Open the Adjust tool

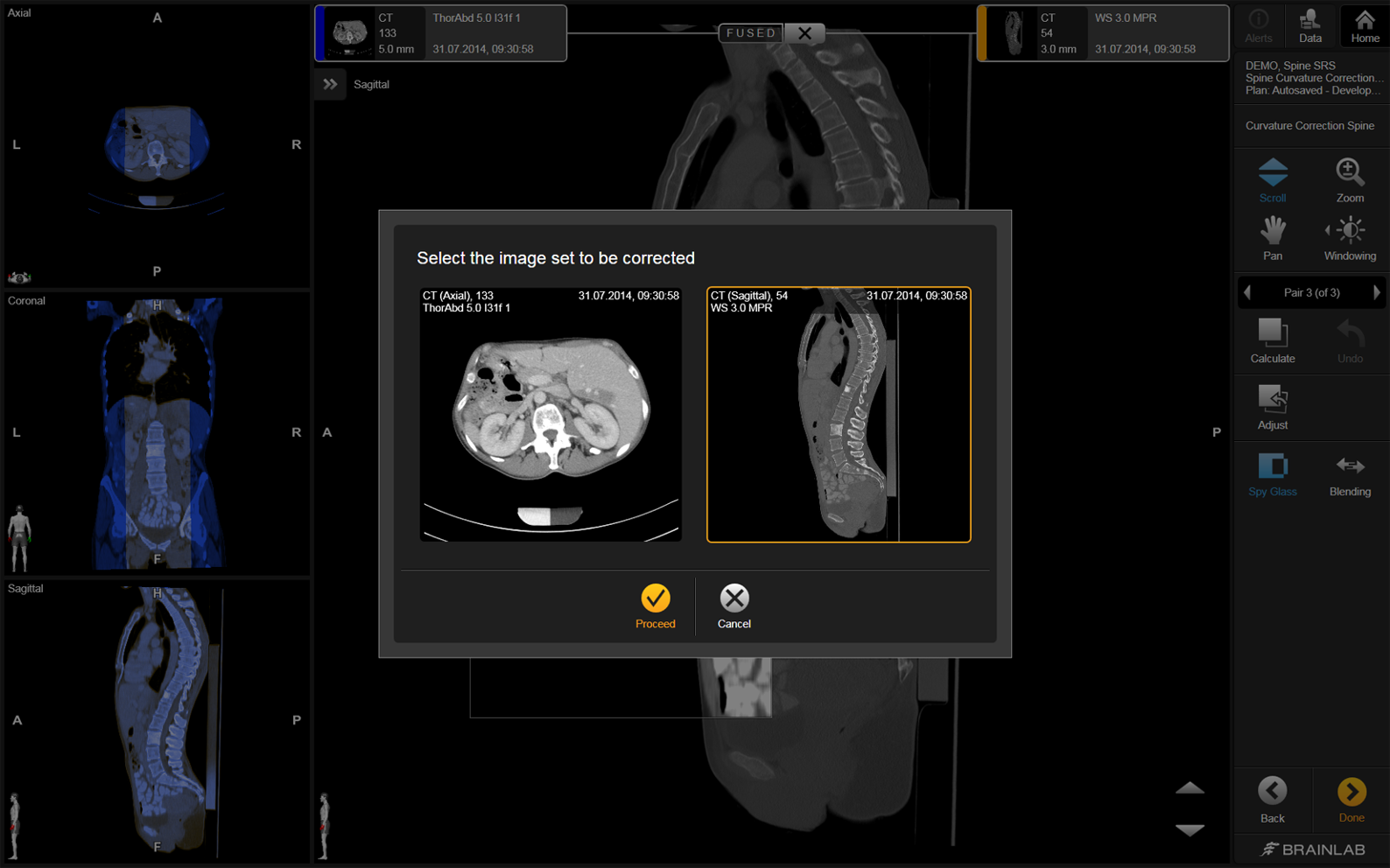(x=1272, y=407)
